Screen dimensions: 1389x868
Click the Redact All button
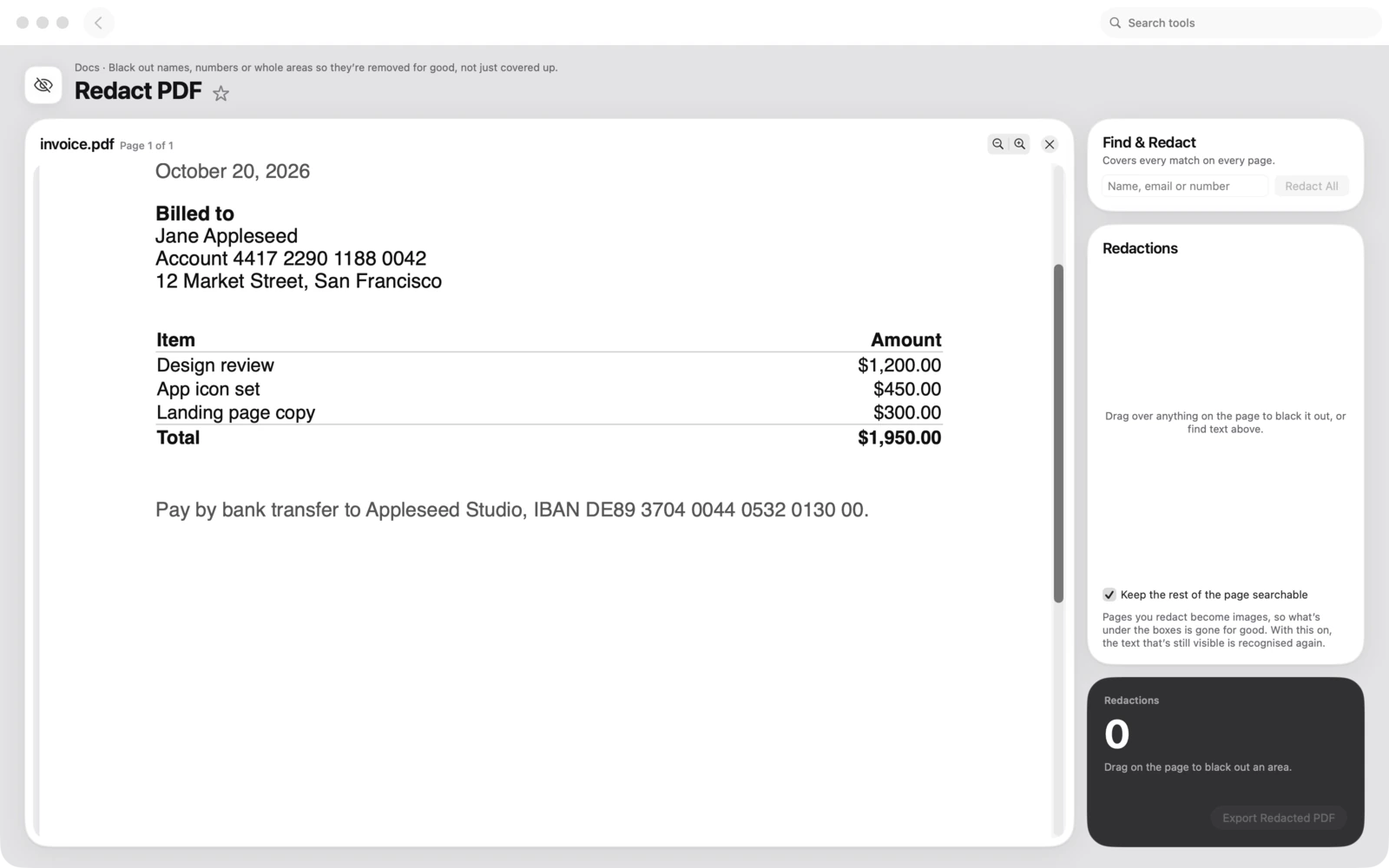[x=1311, y=186]
